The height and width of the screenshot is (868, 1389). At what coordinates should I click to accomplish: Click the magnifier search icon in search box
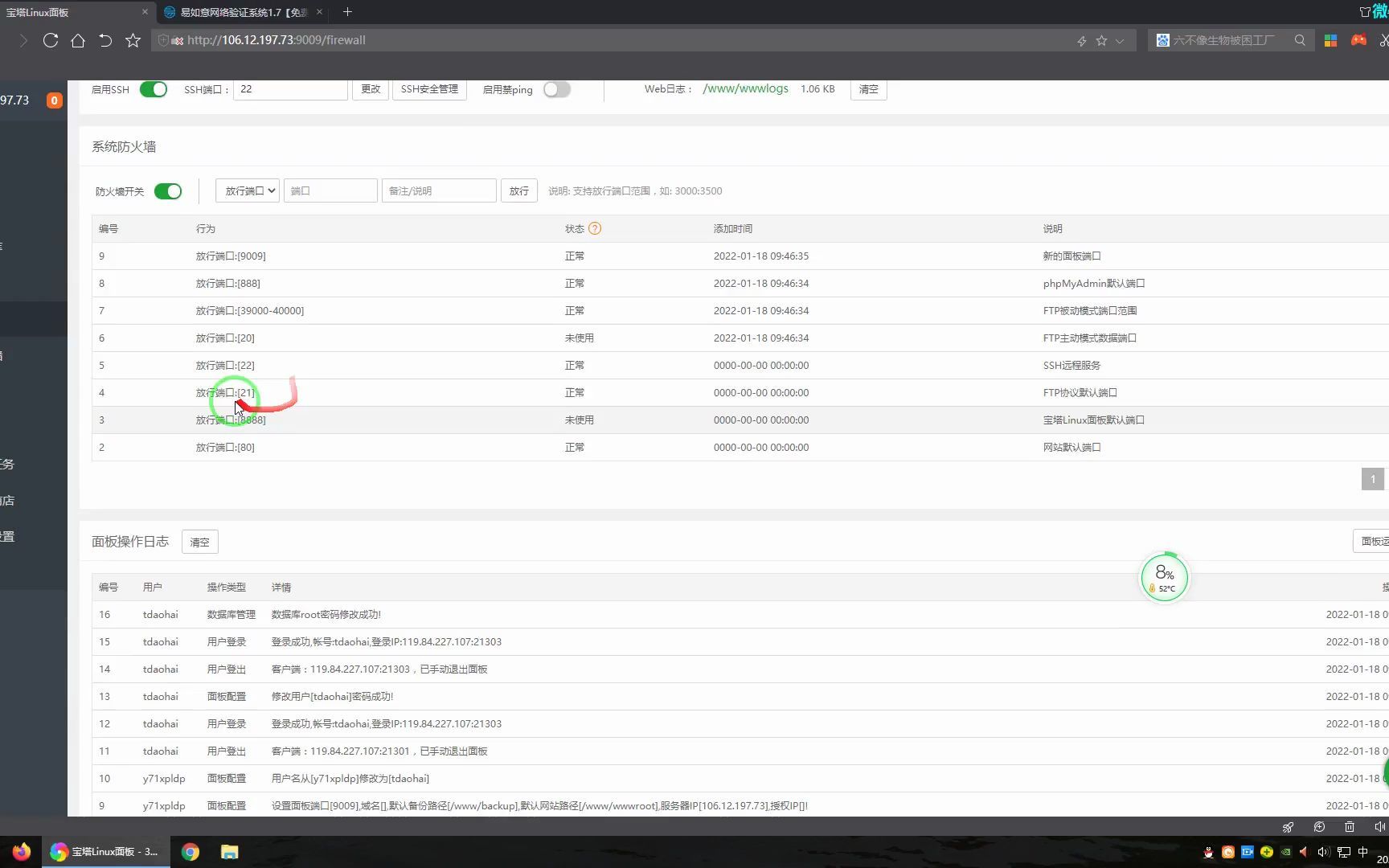pyautogui.click(x=1300, y=40)
